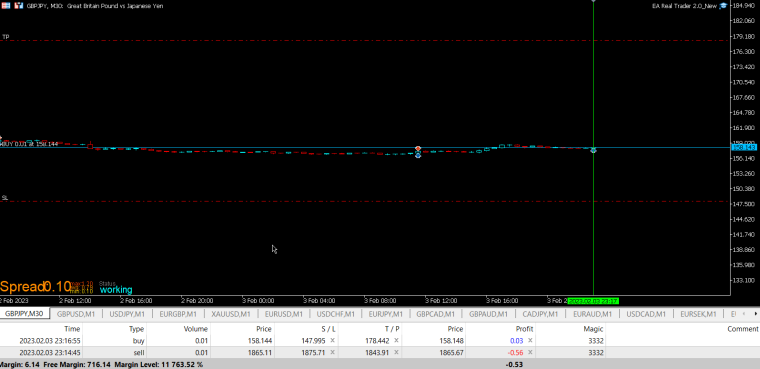Switch to the EURGBP,M1 chart tab
Viewport: 760px width, 369px height.
pyautogui.click(x=178, y=314)
